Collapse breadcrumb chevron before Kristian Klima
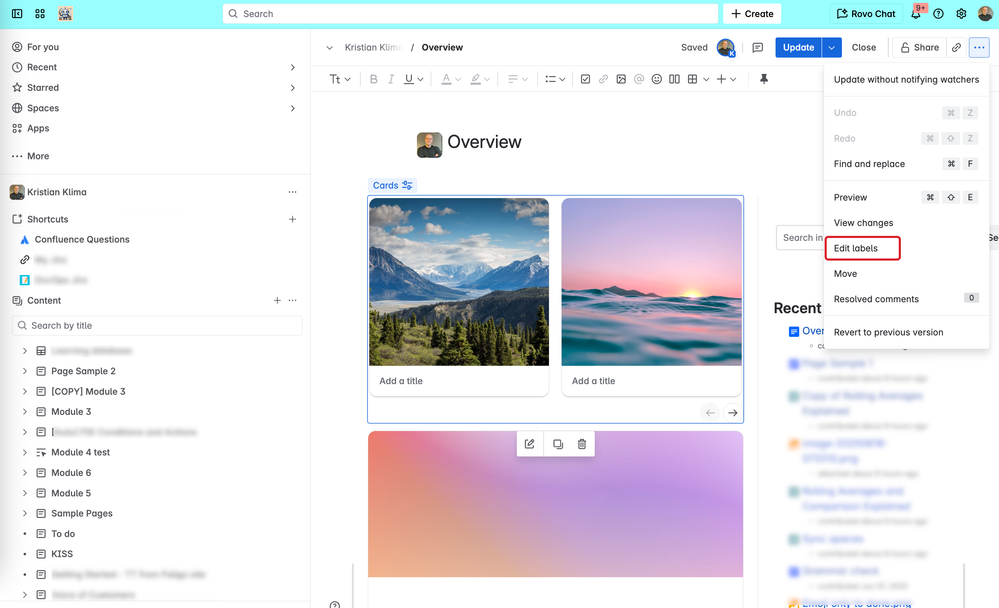999x608 pixels. pyautogui.click(x=329, y=47)
